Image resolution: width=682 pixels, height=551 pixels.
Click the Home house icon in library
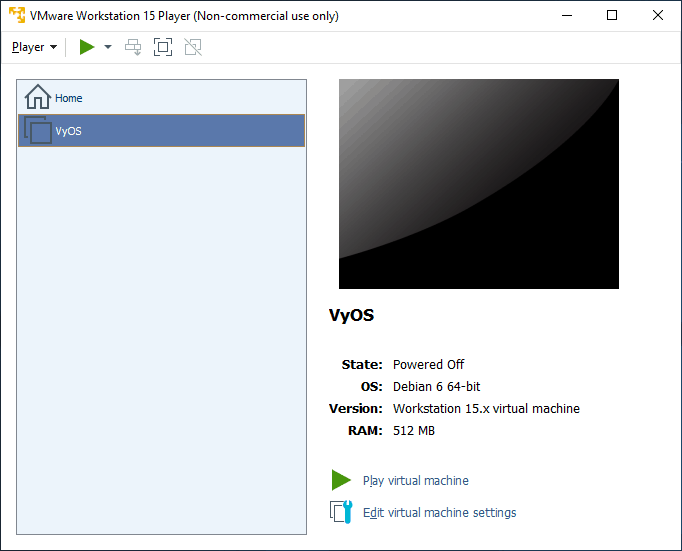tap(37, 97)
